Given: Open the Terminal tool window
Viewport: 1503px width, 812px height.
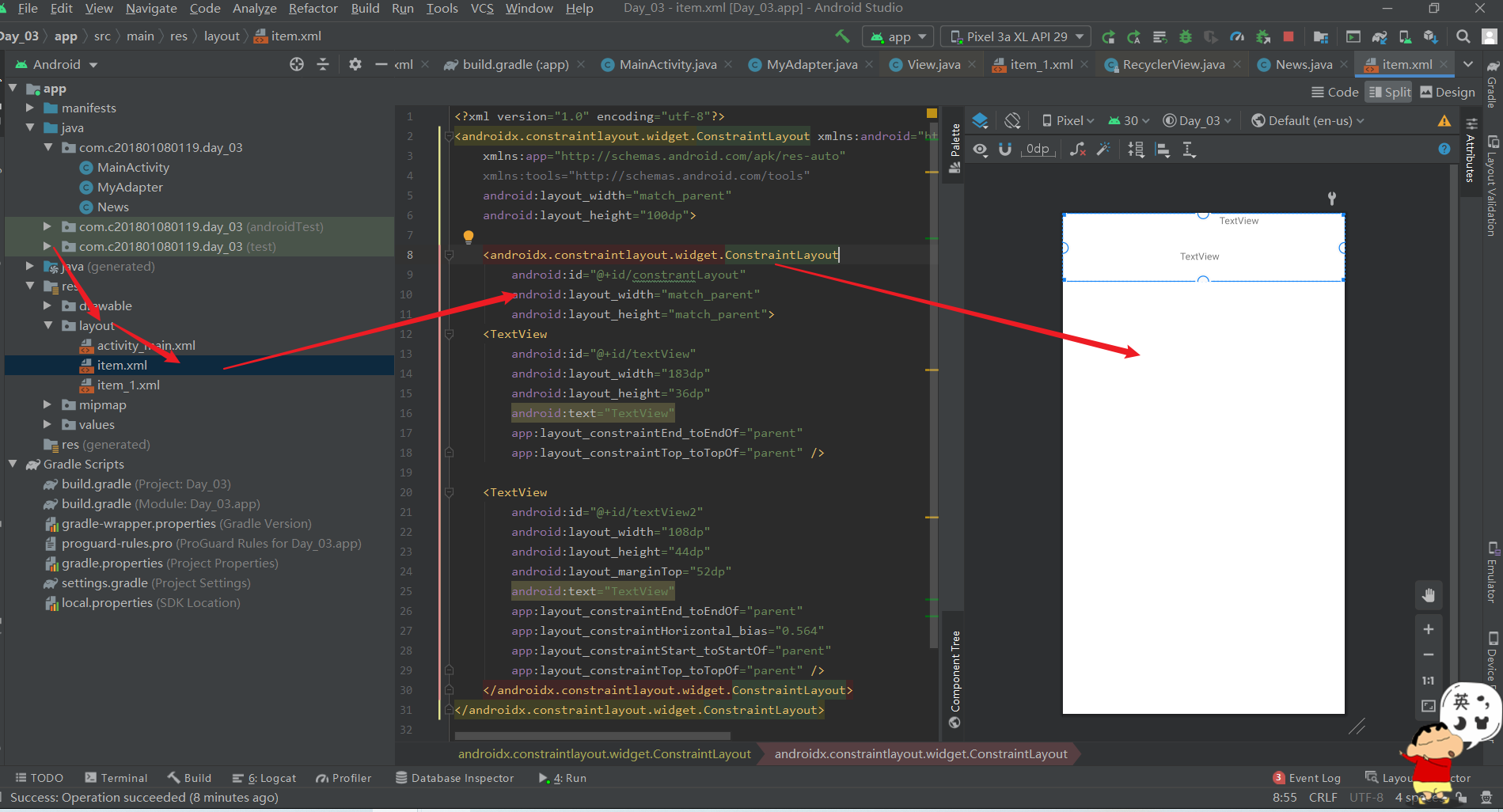Looking at the screenshot, I should (x=116, y=778).
